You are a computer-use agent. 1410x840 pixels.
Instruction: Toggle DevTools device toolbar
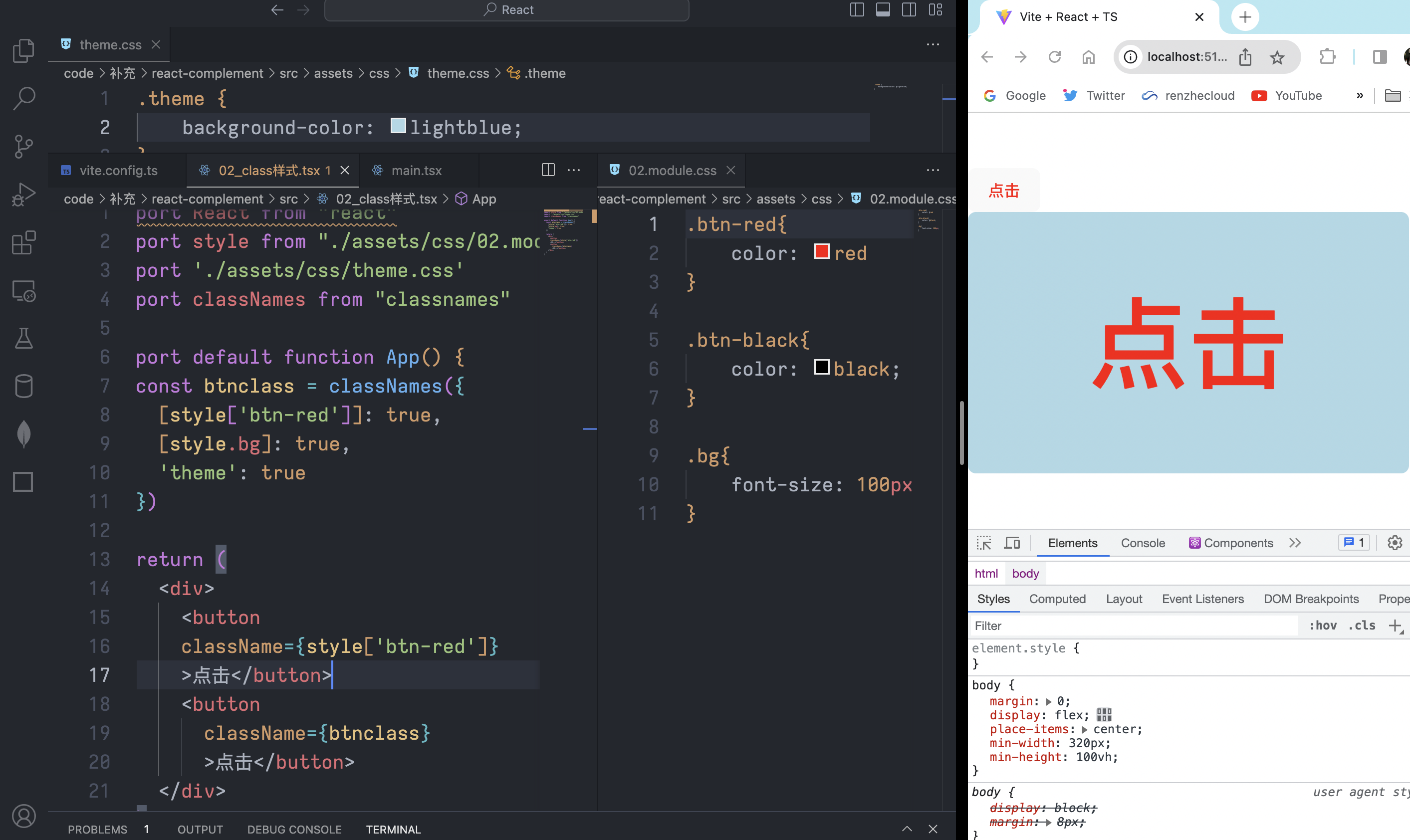(1012, 543)
